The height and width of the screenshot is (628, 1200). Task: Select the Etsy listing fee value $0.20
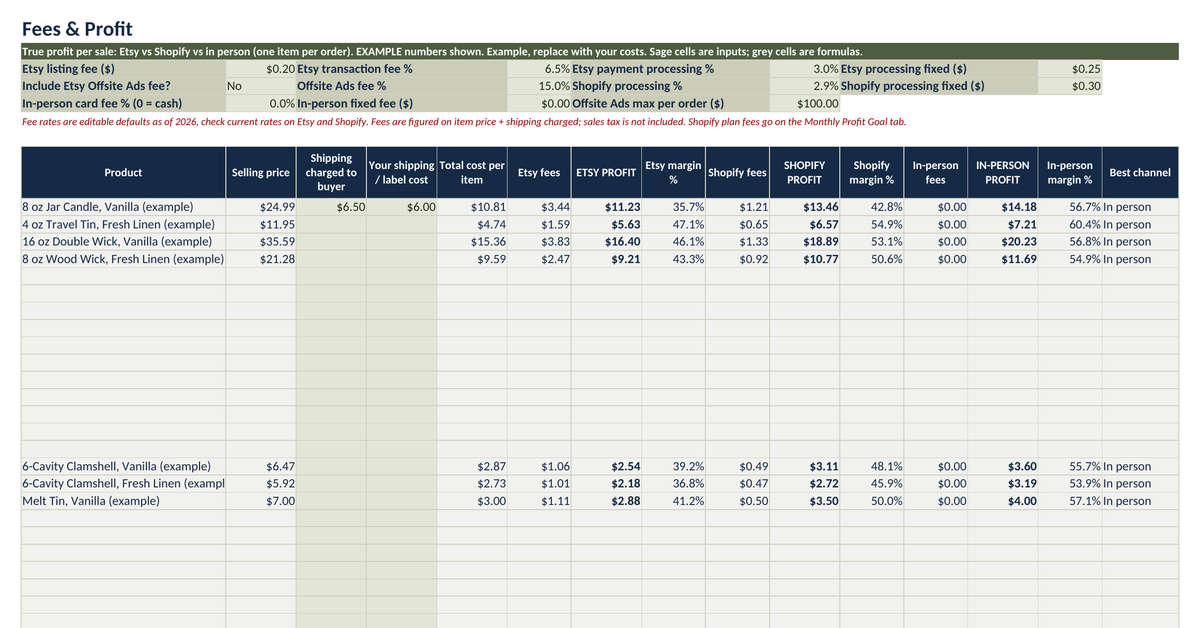coord(261,69)
